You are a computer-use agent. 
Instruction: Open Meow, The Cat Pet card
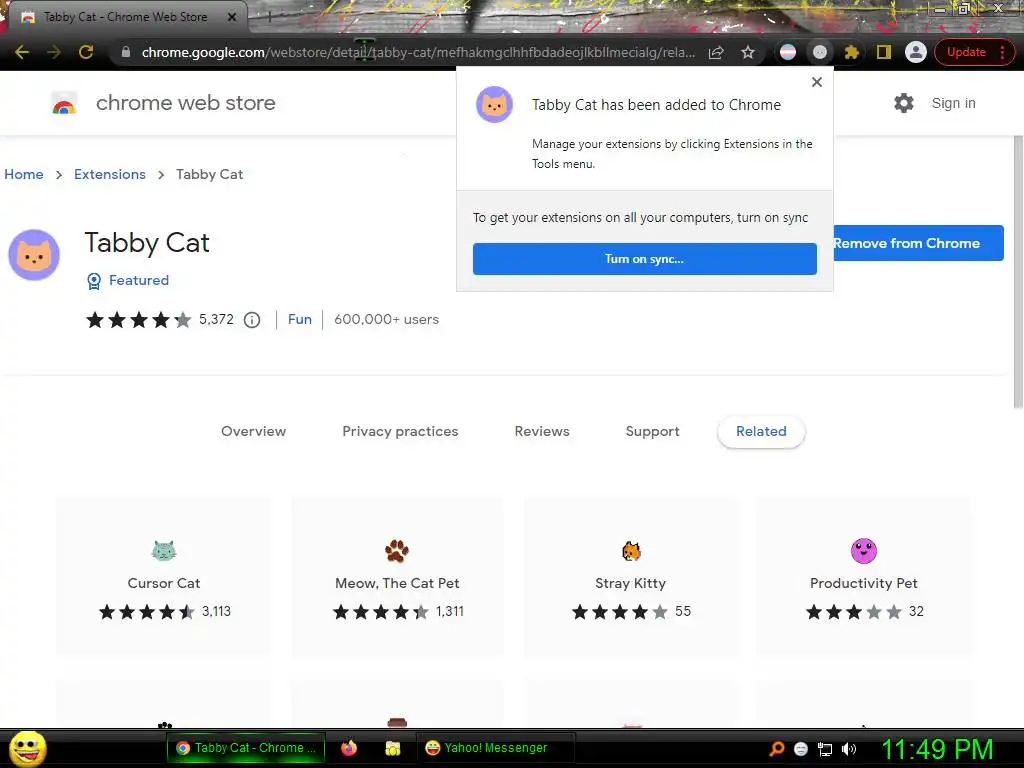click(397, 577)
